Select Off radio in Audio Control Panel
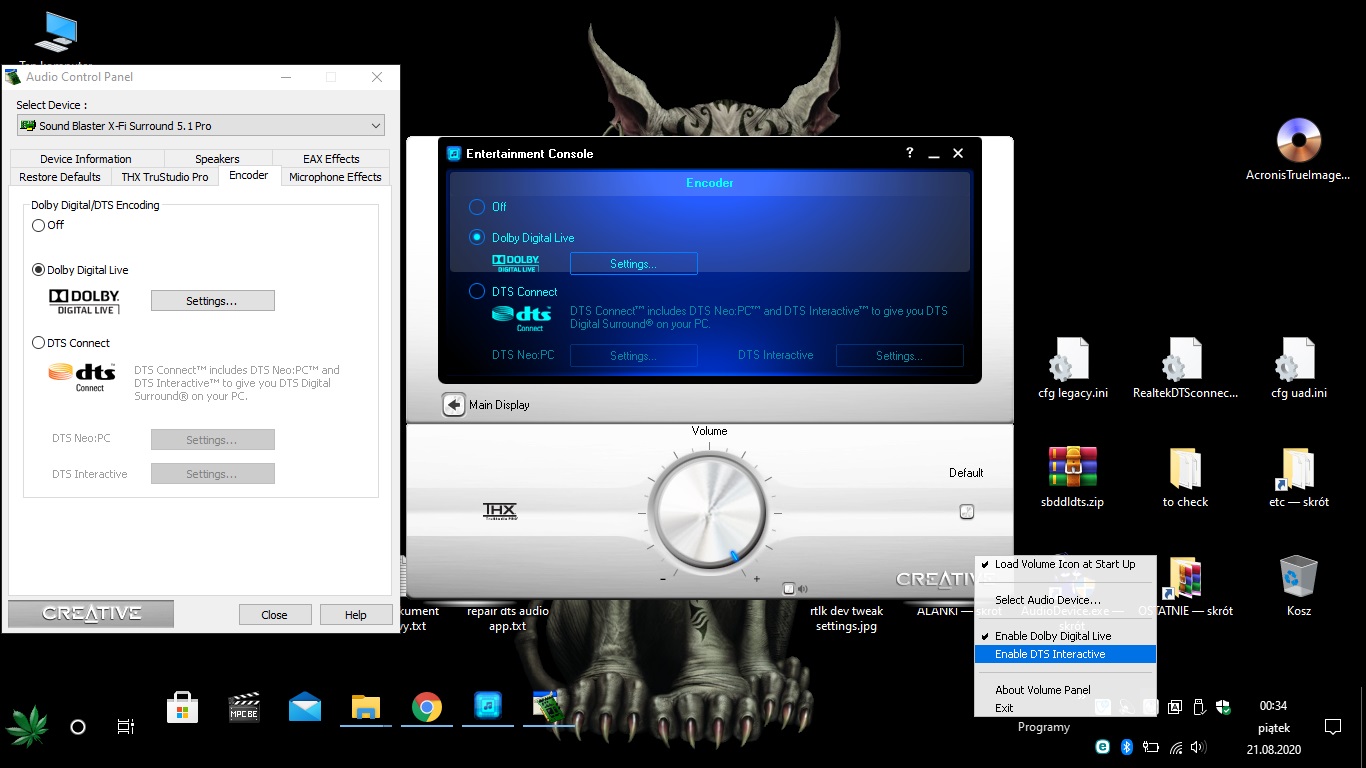 [x=39, y=225]
